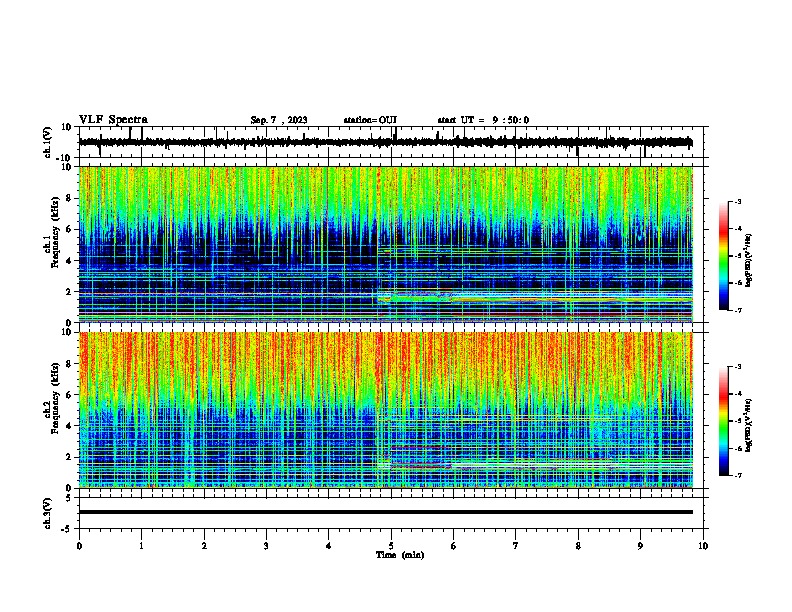Click the "Time (min)" x-axis label
792x612 pixels.
coord(400,555)
